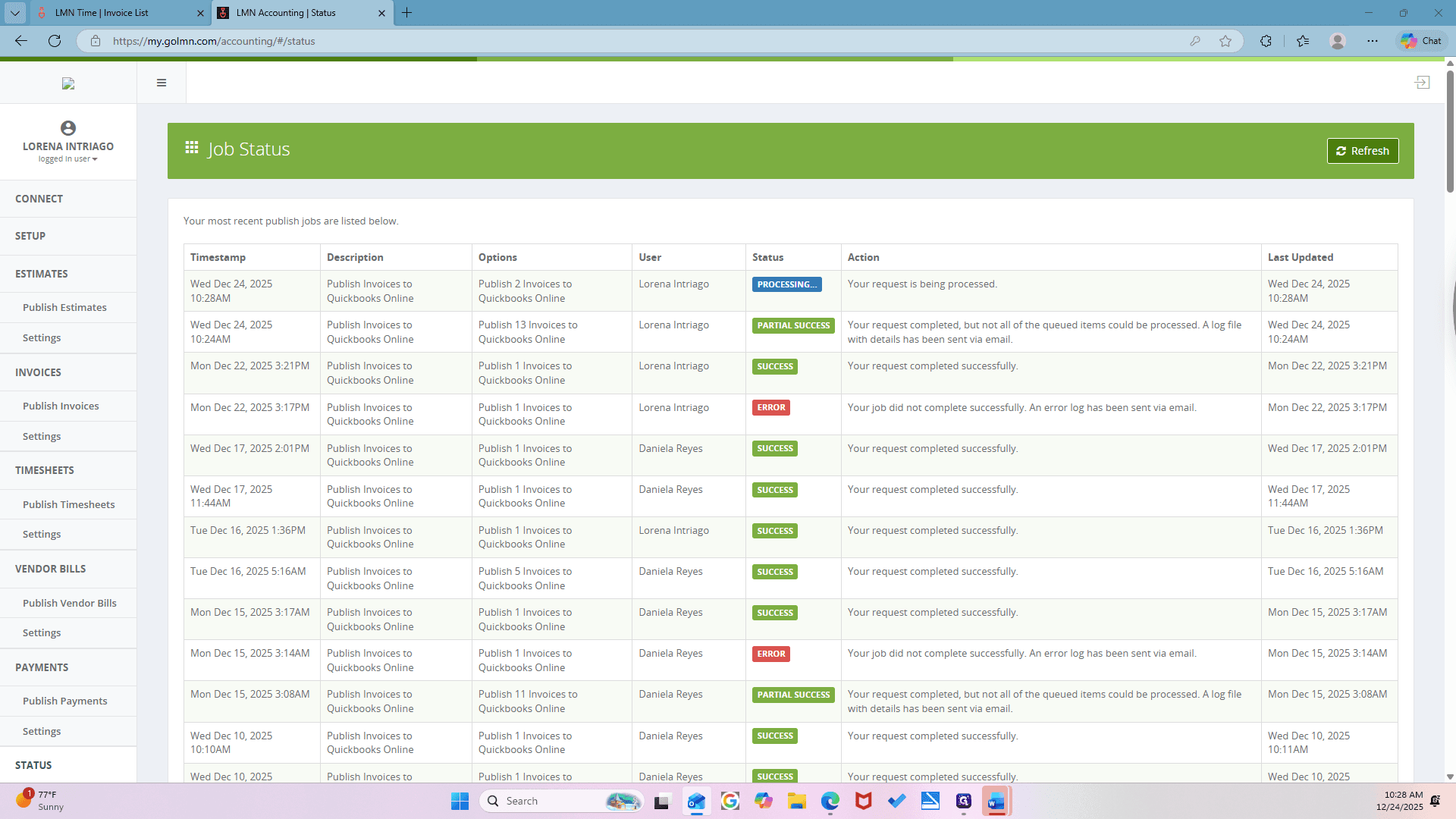Open Outlook from the taskbar
Viewport: 1456px width, 819px height.
pos(696,801)
